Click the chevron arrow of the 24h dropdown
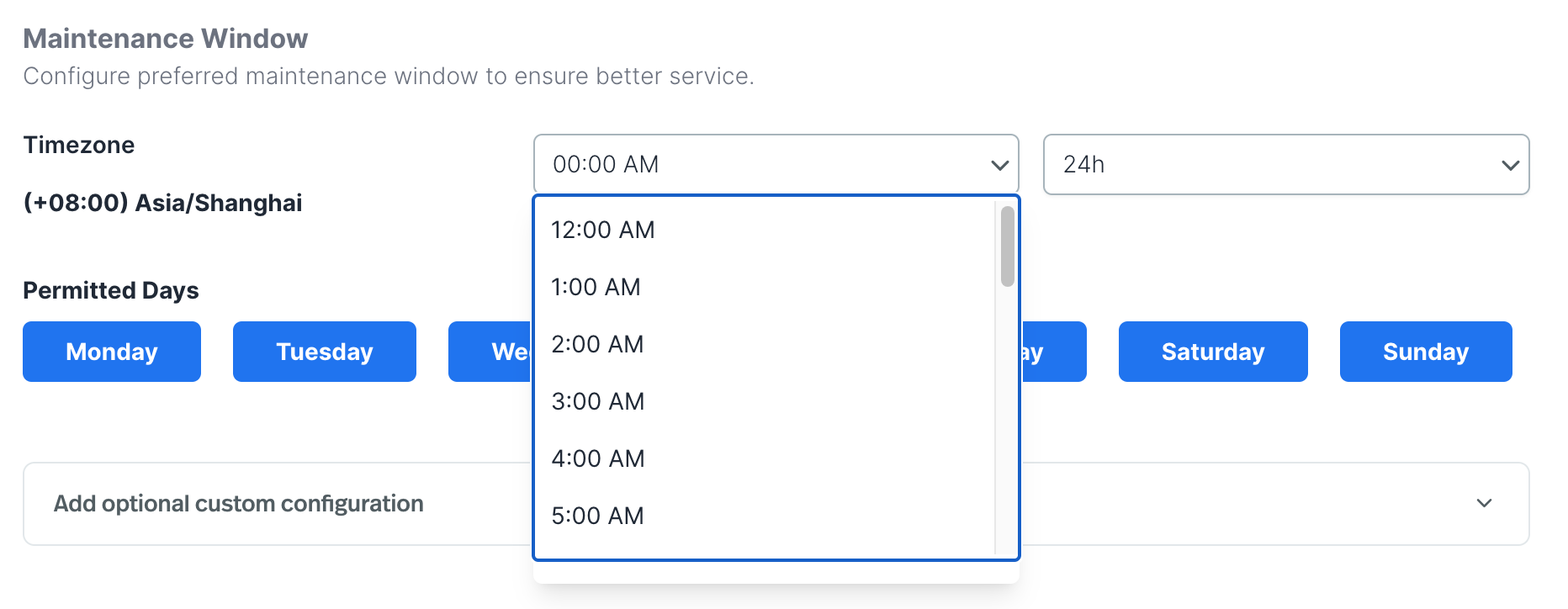 click(1510, 165)
